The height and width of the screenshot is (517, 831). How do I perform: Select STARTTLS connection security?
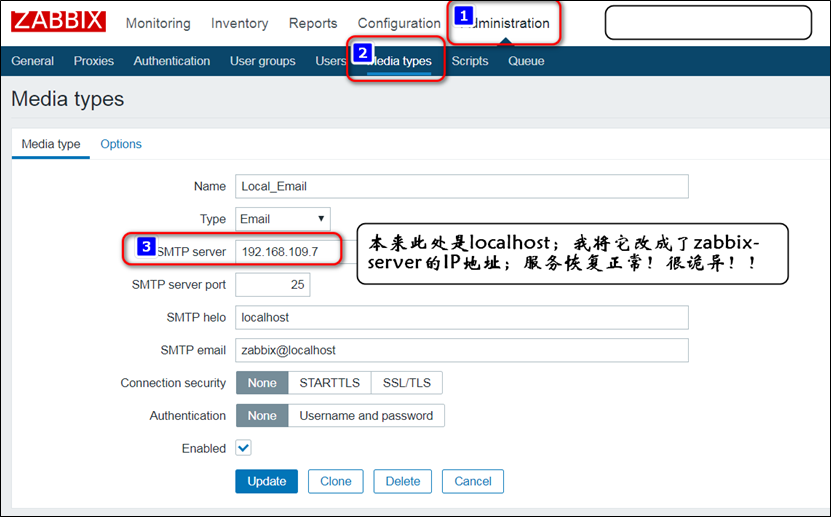click(x=330, y=383)
